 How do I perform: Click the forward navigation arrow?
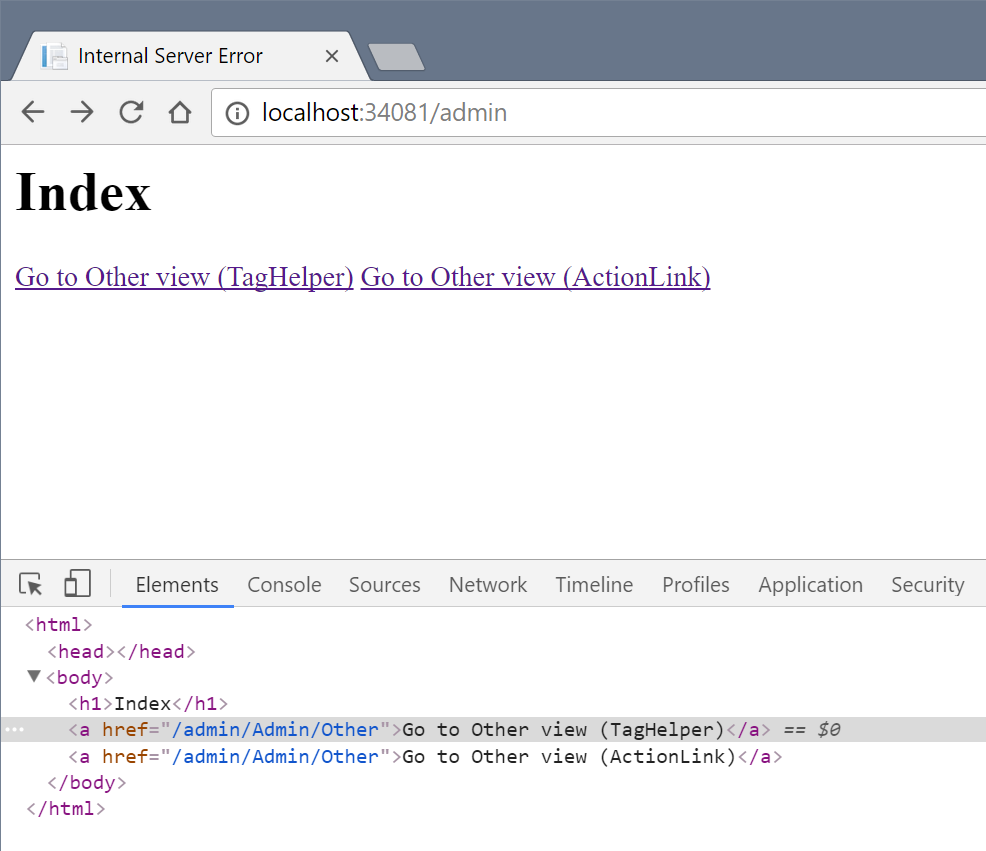tap(82, 112)
